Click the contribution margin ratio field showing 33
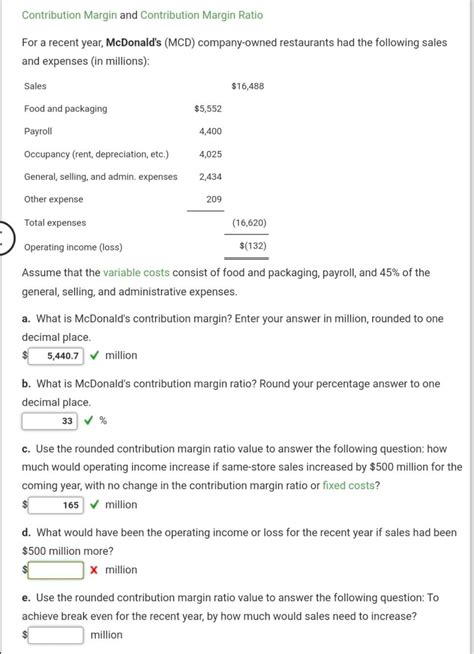Screen dimensions: 474x654 click(50, 421)
